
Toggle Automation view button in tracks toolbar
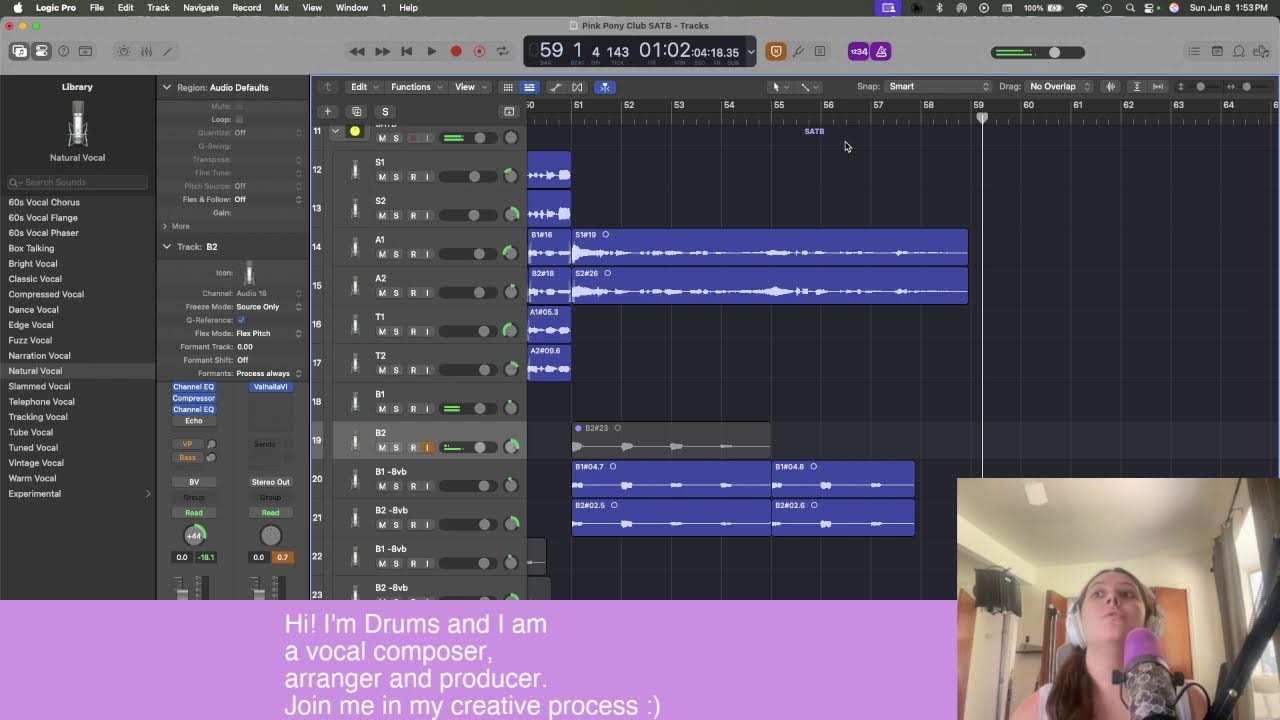click(556, 87)
